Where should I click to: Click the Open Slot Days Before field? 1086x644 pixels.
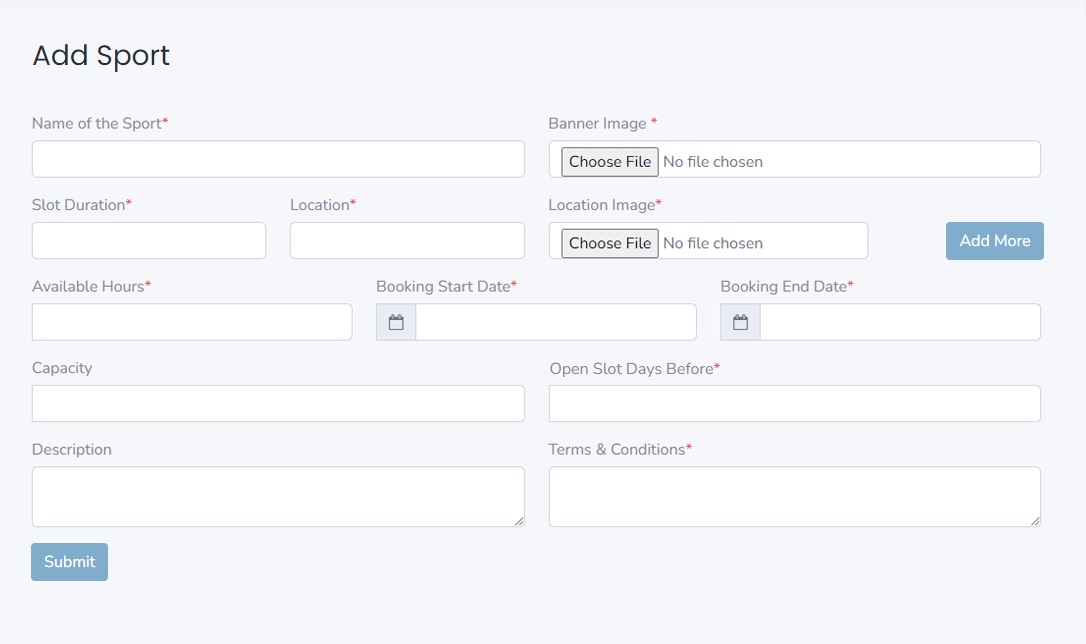794,404
